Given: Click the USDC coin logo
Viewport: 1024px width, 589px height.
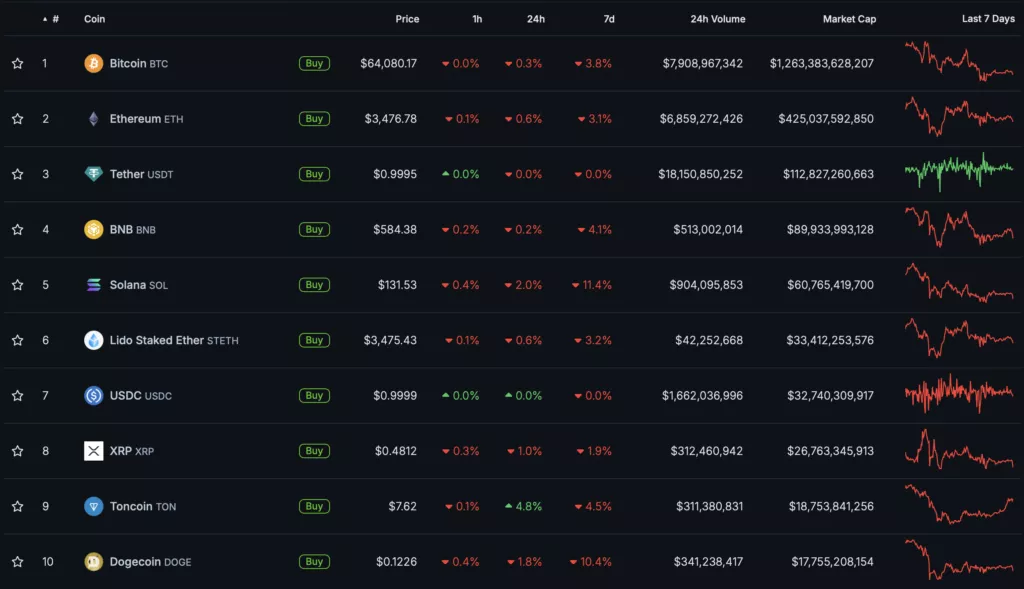Looking at the screenshot, I should (93, 396).
